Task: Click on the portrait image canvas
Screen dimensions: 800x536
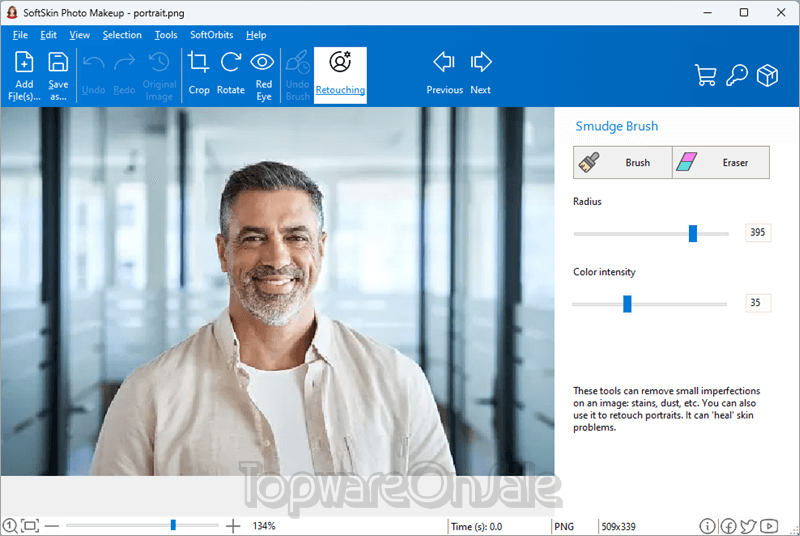Action: point(277,291)
